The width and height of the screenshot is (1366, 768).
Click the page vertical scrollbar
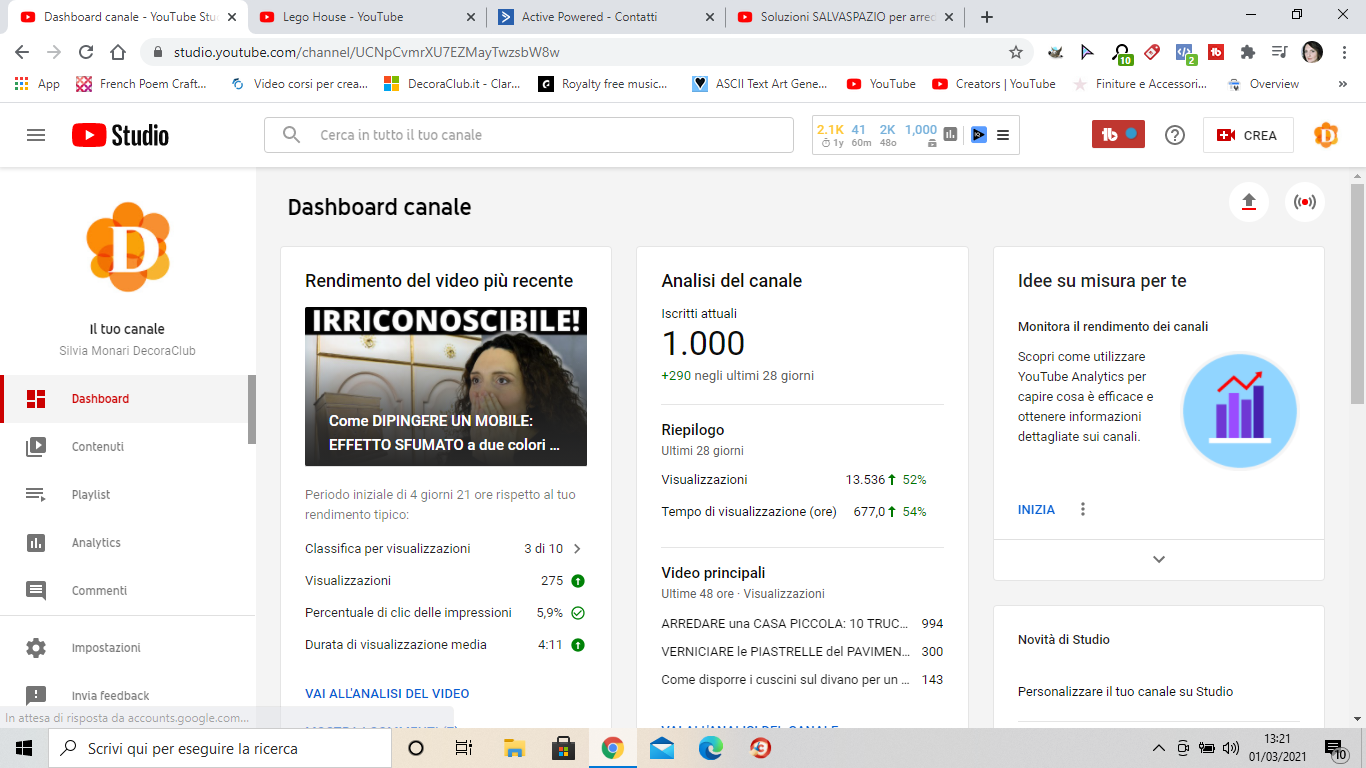(1357, 294)
